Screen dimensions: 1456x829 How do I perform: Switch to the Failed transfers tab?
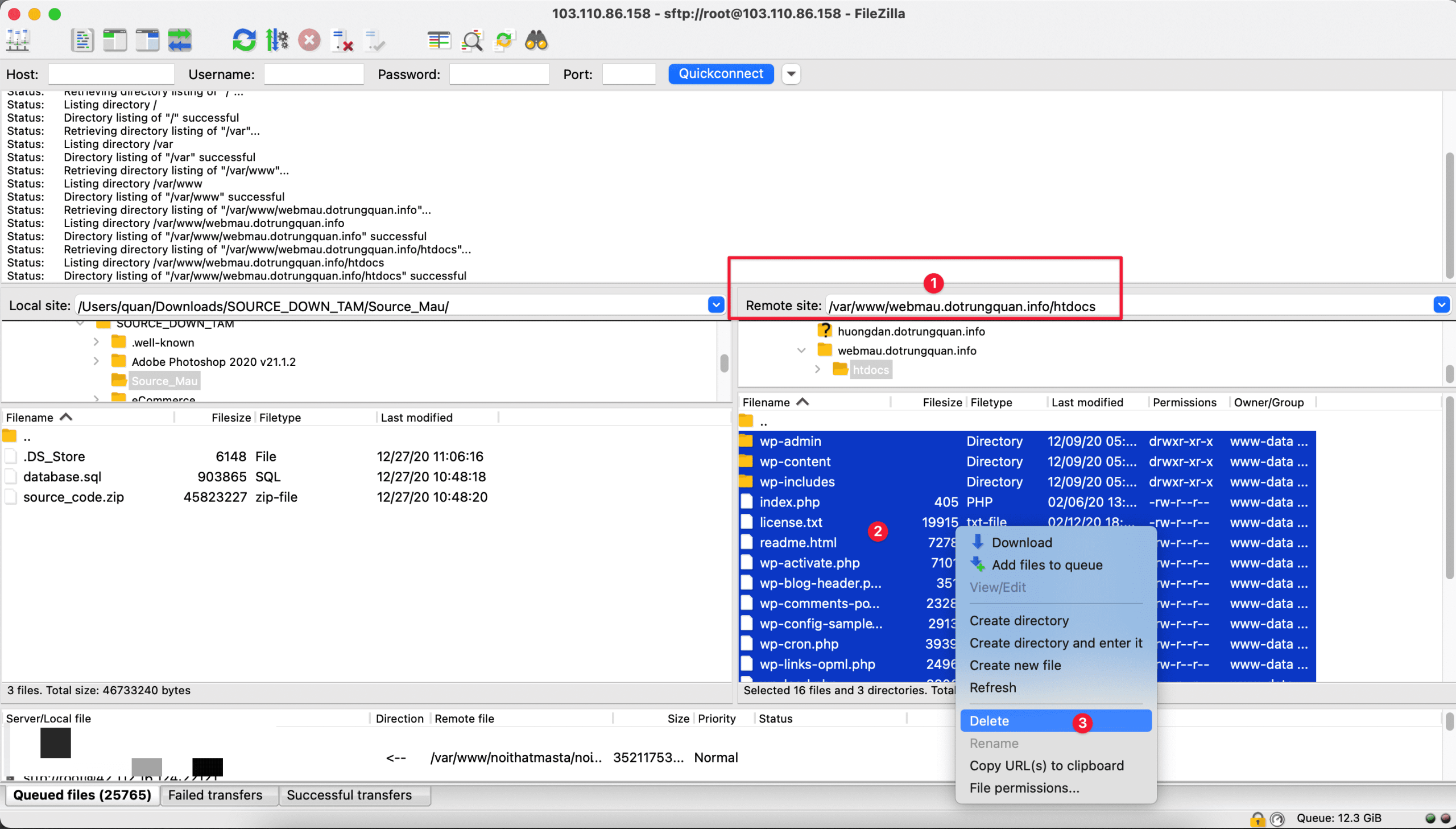click(218, 795)
